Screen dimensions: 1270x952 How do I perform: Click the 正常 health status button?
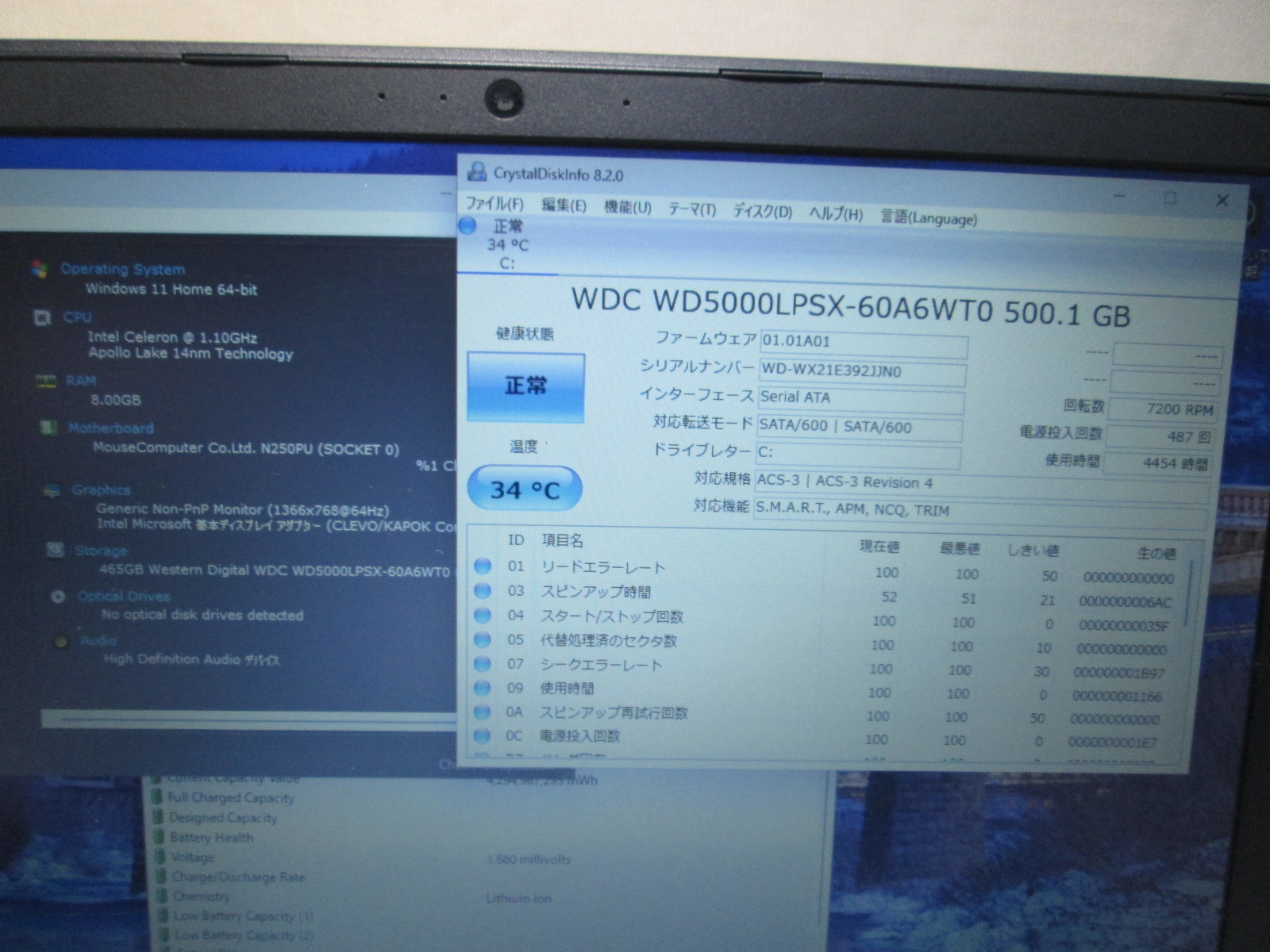click(525, 386)
